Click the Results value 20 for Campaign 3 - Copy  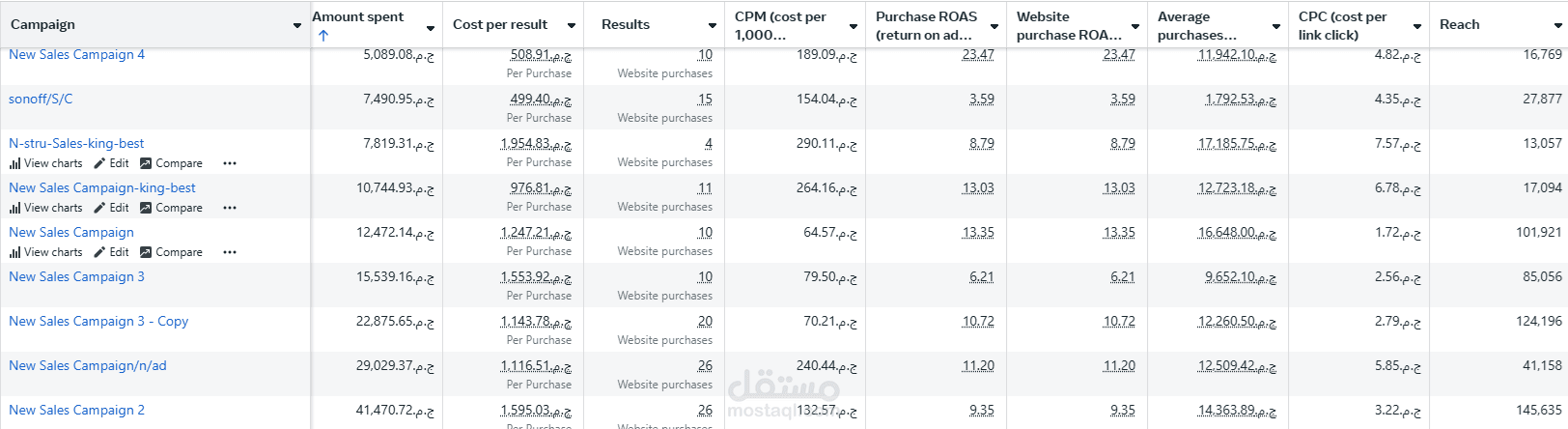point(705,321)
